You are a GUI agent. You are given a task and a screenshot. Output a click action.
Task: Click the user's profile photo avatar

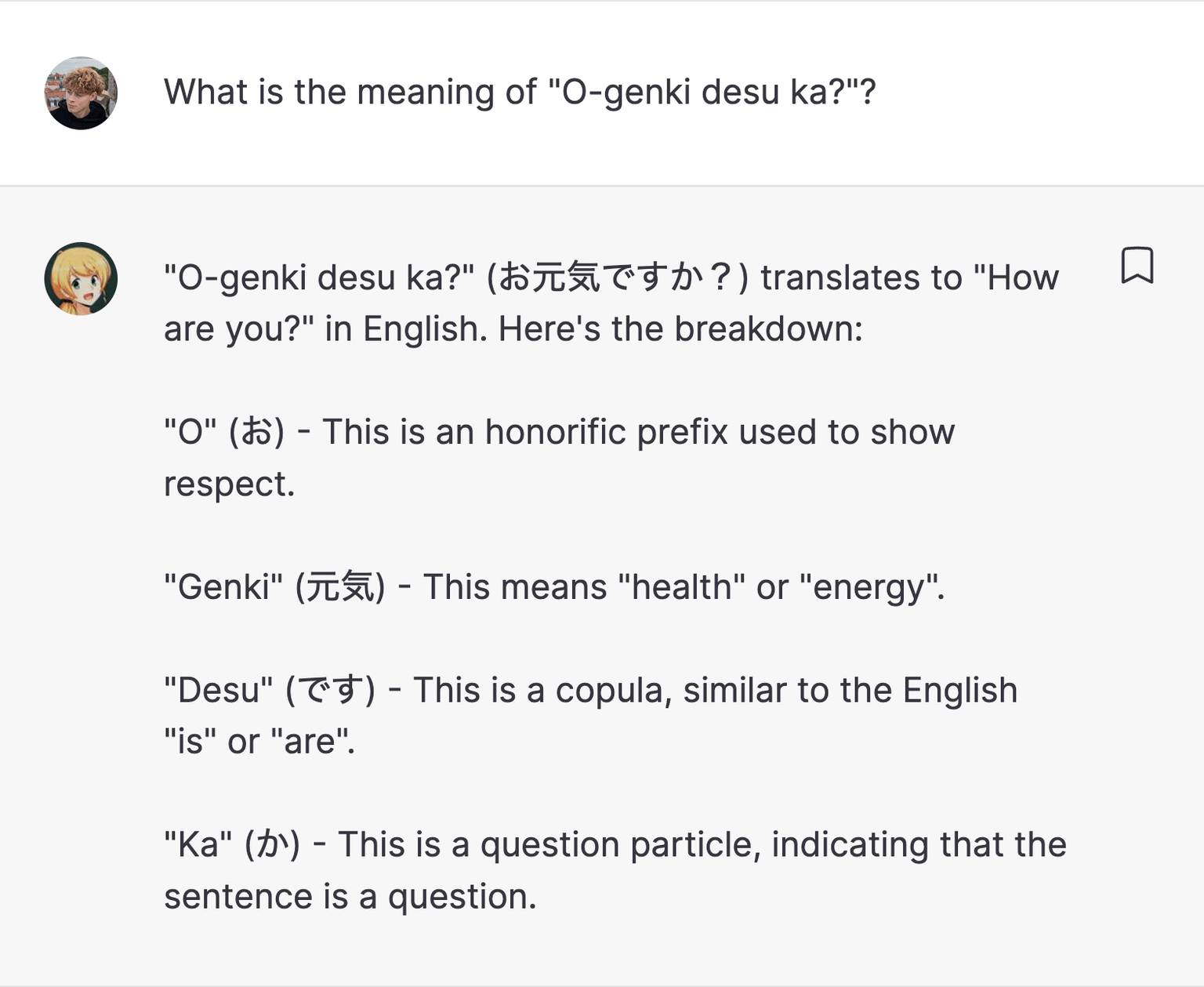[x=81, y=93]
